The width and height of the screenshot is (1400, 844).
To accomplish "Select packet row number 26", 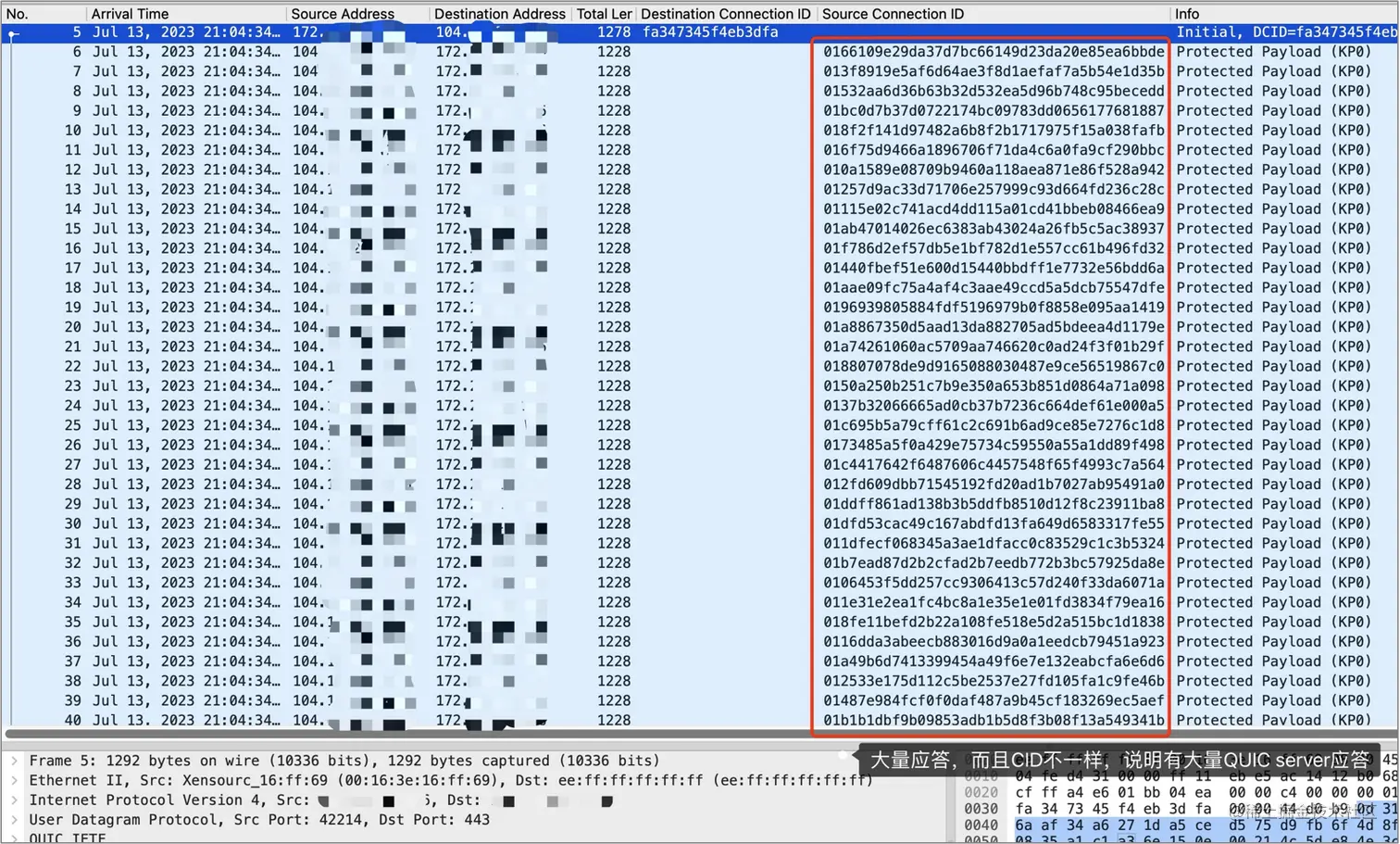I will [x=700, y=445].
